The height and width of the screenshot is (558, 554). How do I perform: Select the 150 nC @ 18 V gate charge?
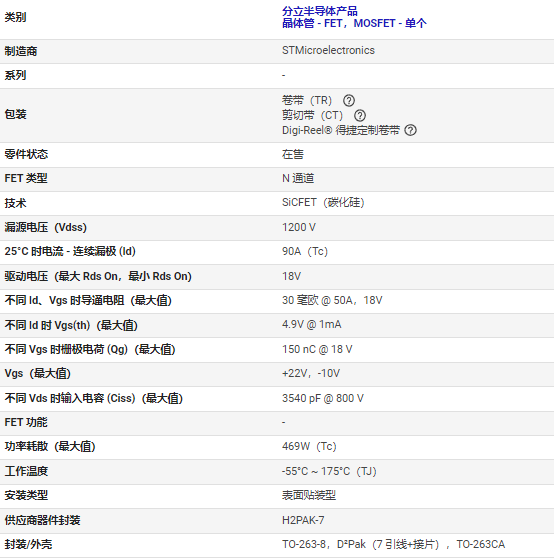pyautogui.click(x=317, y=349)
